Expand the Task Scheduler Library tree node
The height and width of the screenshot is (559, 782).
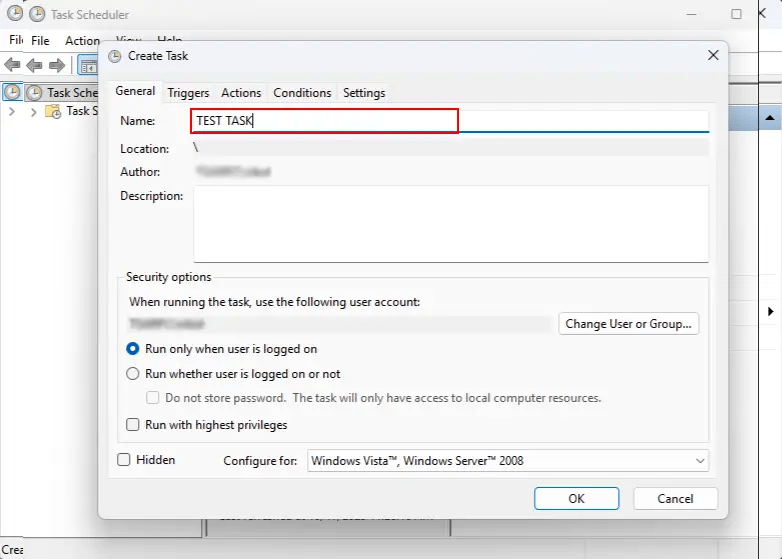click(33, 111)
